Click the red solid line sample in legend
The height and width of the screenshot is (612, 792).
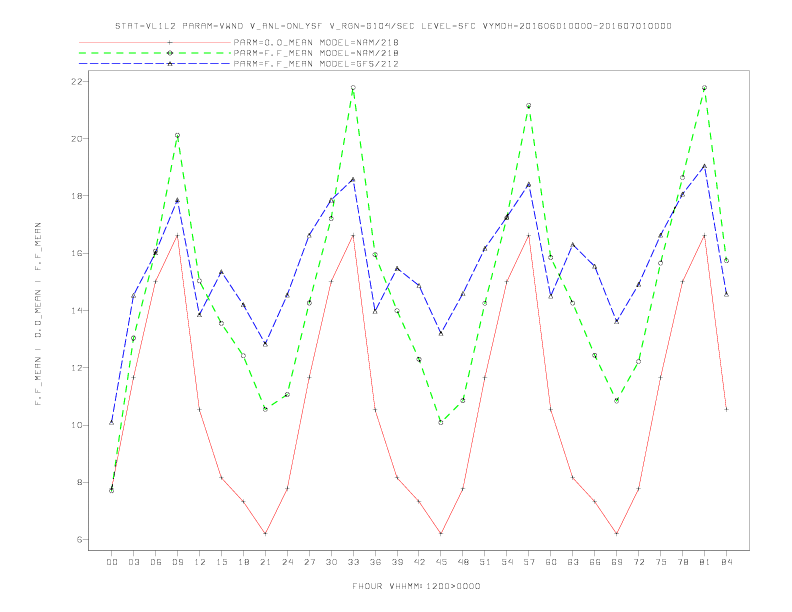coord(155,42)
